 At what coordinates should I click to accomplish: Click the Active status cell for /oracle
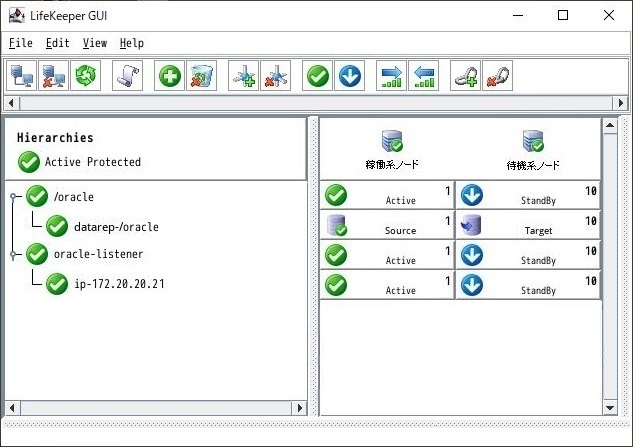point(387,195)
